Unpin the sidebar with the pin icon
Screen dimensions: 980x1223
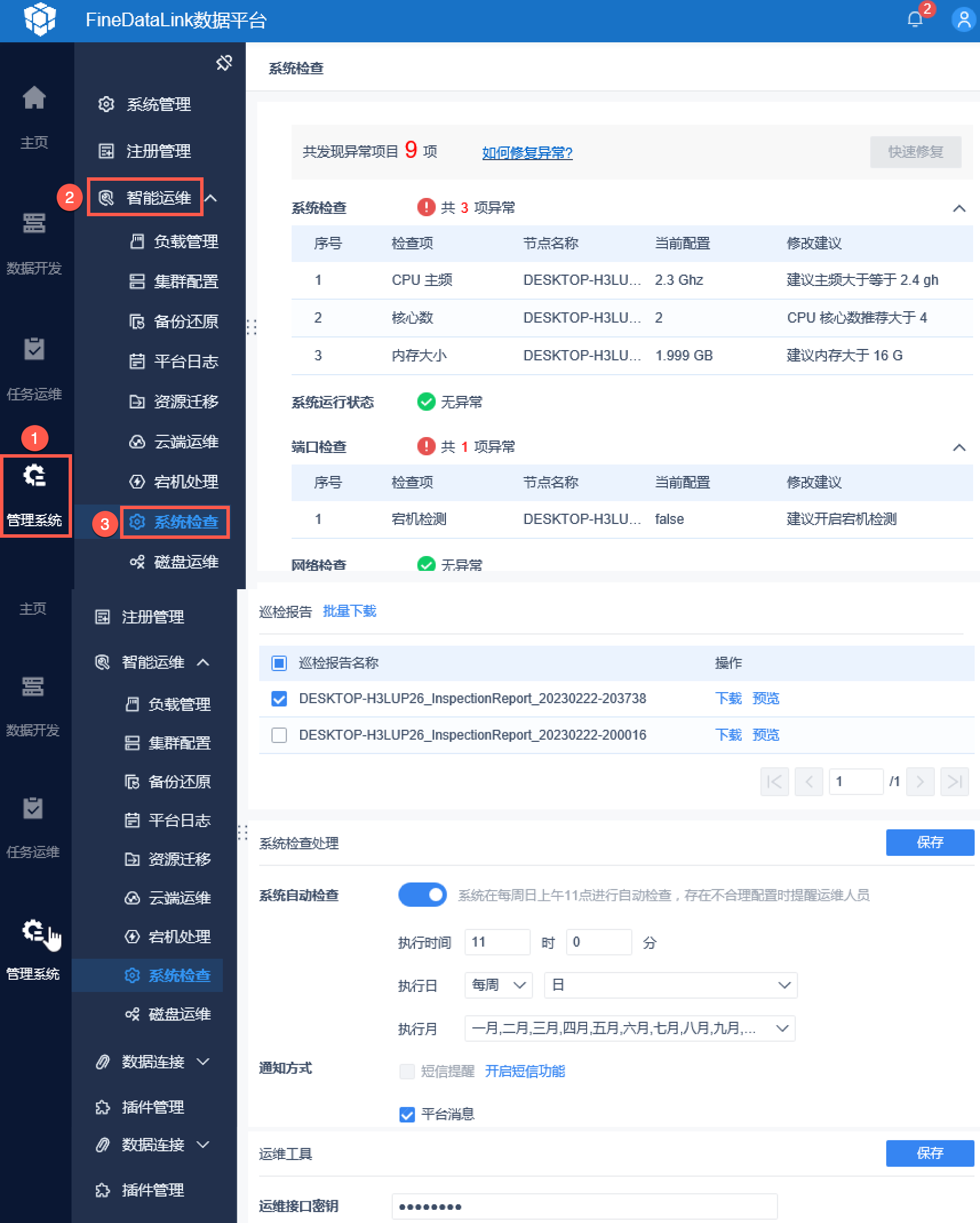tap(224, 62)
